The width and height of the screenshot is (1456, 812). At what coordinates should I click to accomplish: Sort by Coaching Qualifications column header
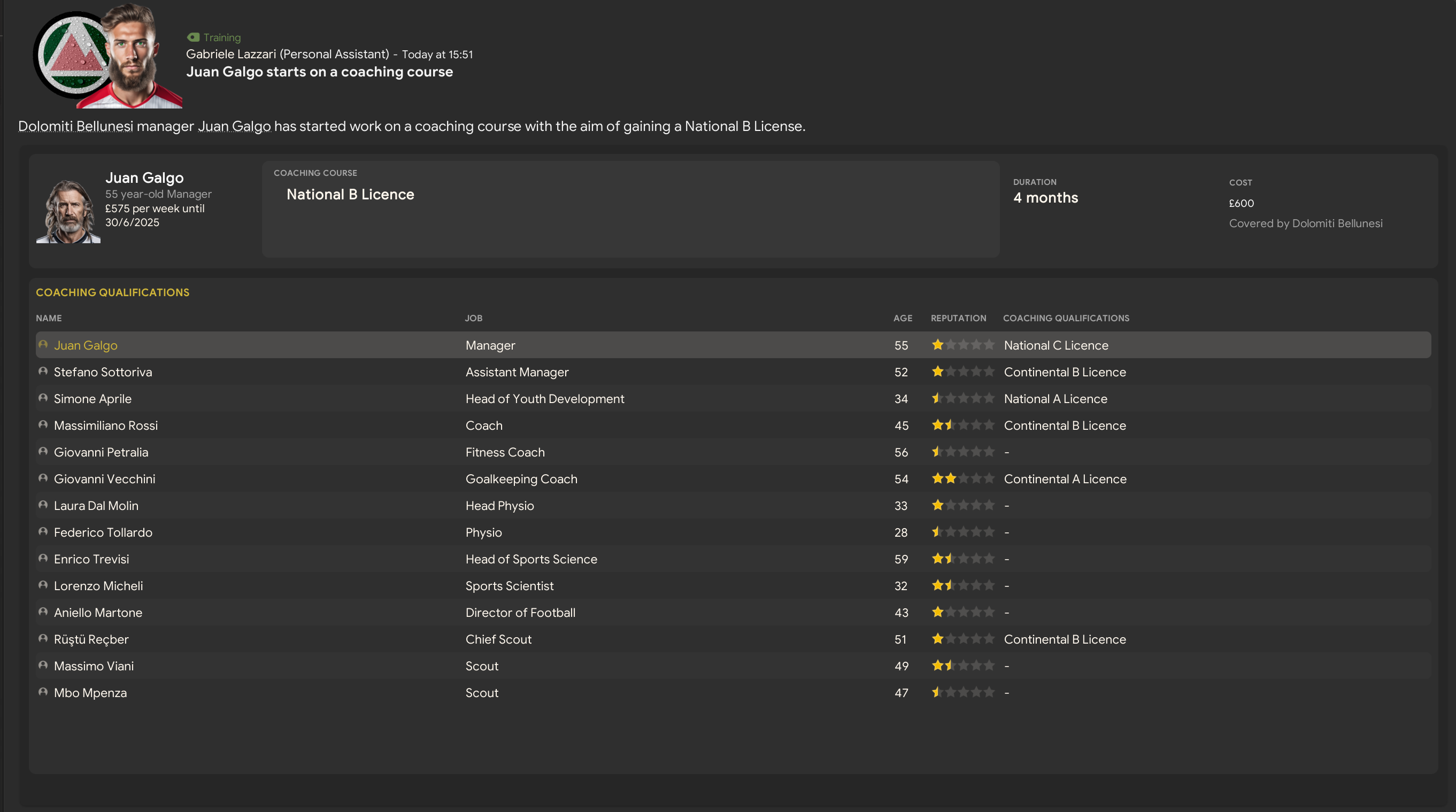coord(1066,318)
